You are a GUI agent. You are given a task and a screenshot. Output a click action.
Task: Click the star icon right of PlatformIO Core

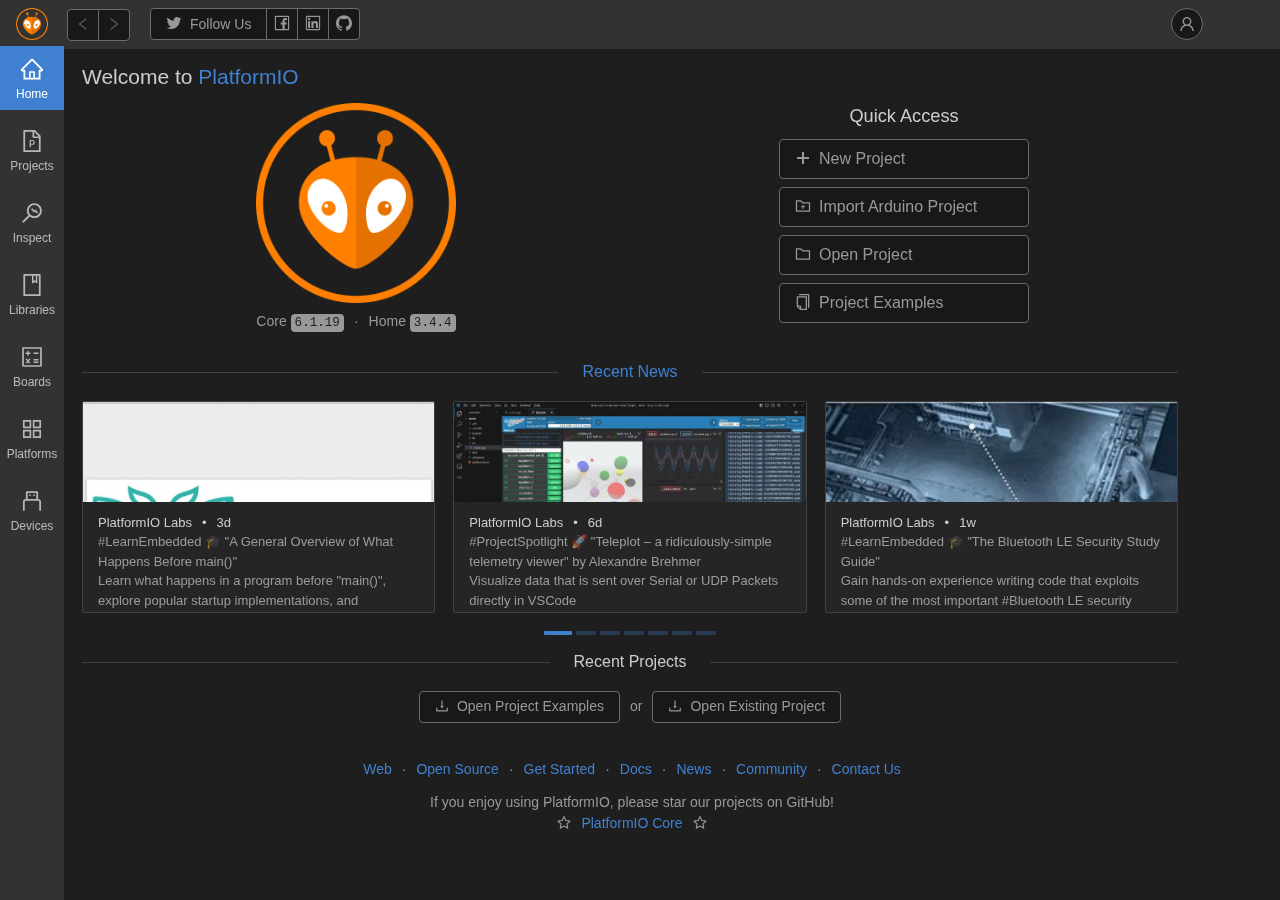click(x=700, y=823)
